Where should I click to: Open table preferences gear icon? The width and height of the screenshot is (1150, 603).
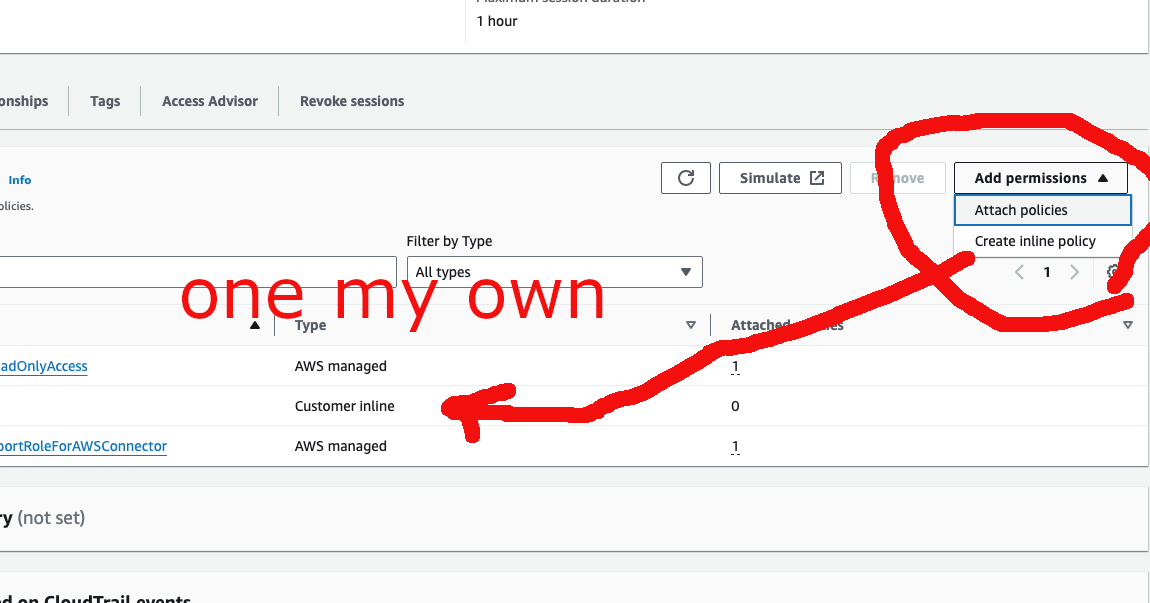pyautogui.click(x=1114, y=272)
